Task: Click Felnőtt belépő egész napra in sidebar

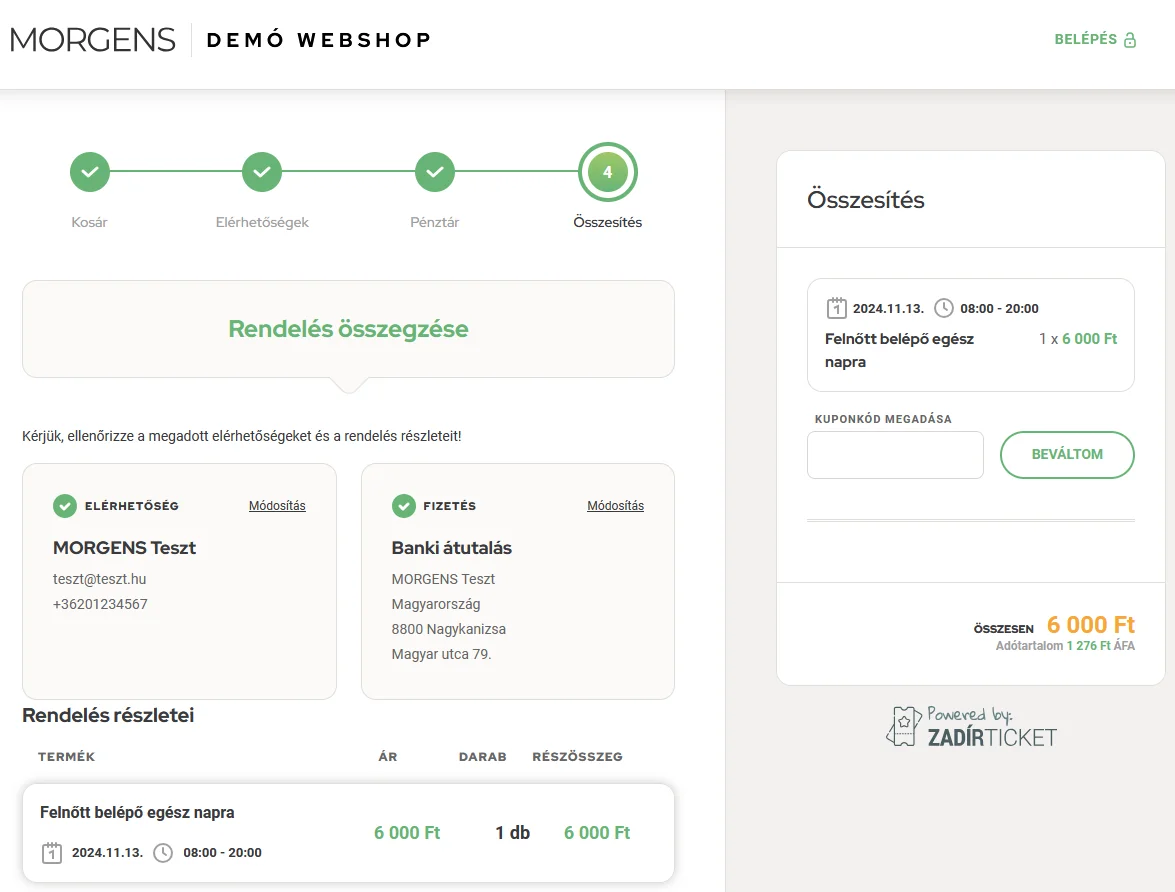Action: click(899, 350)
